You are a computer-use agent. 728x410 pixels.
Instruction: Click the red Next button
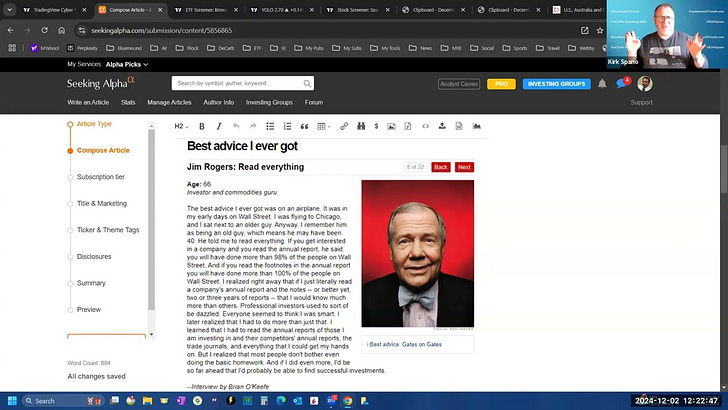[464, 167]
